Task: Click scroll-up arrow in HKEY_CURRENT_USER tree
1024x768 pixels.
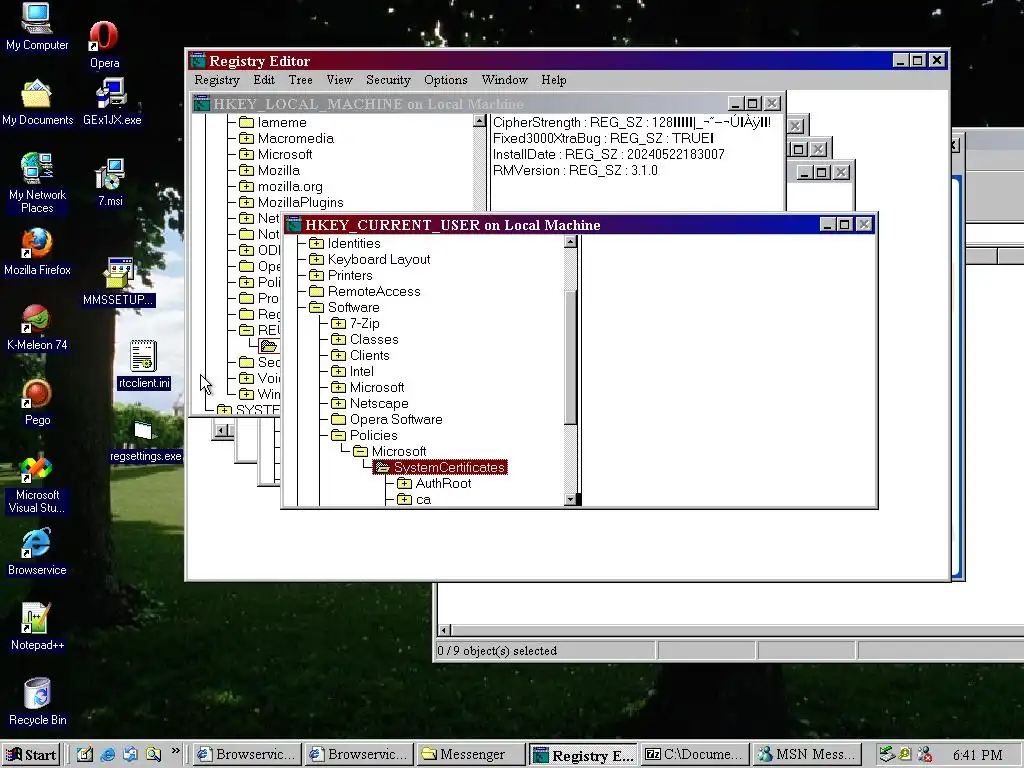Action: point(570,242)
